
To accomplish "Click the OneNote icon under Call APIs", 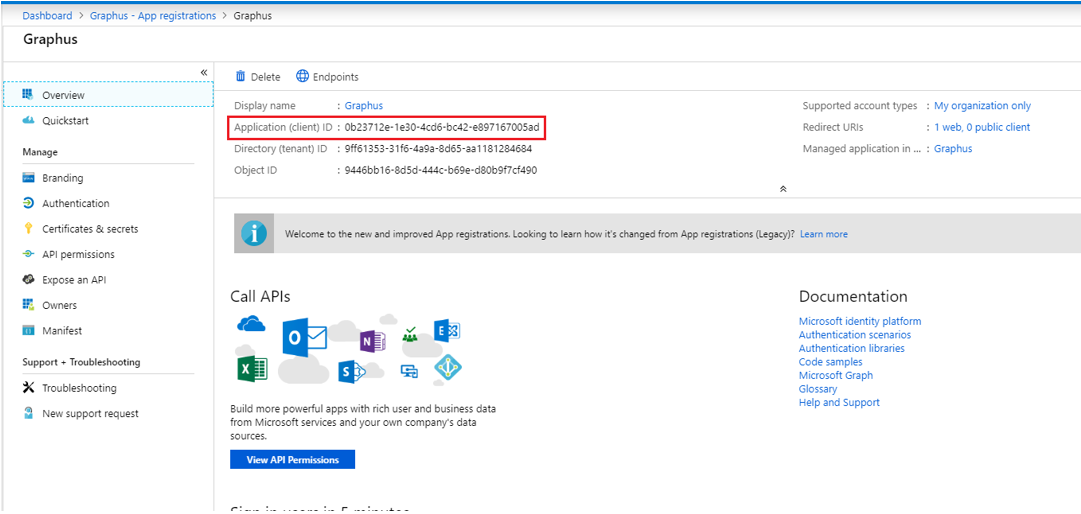I will coord(372,341).
